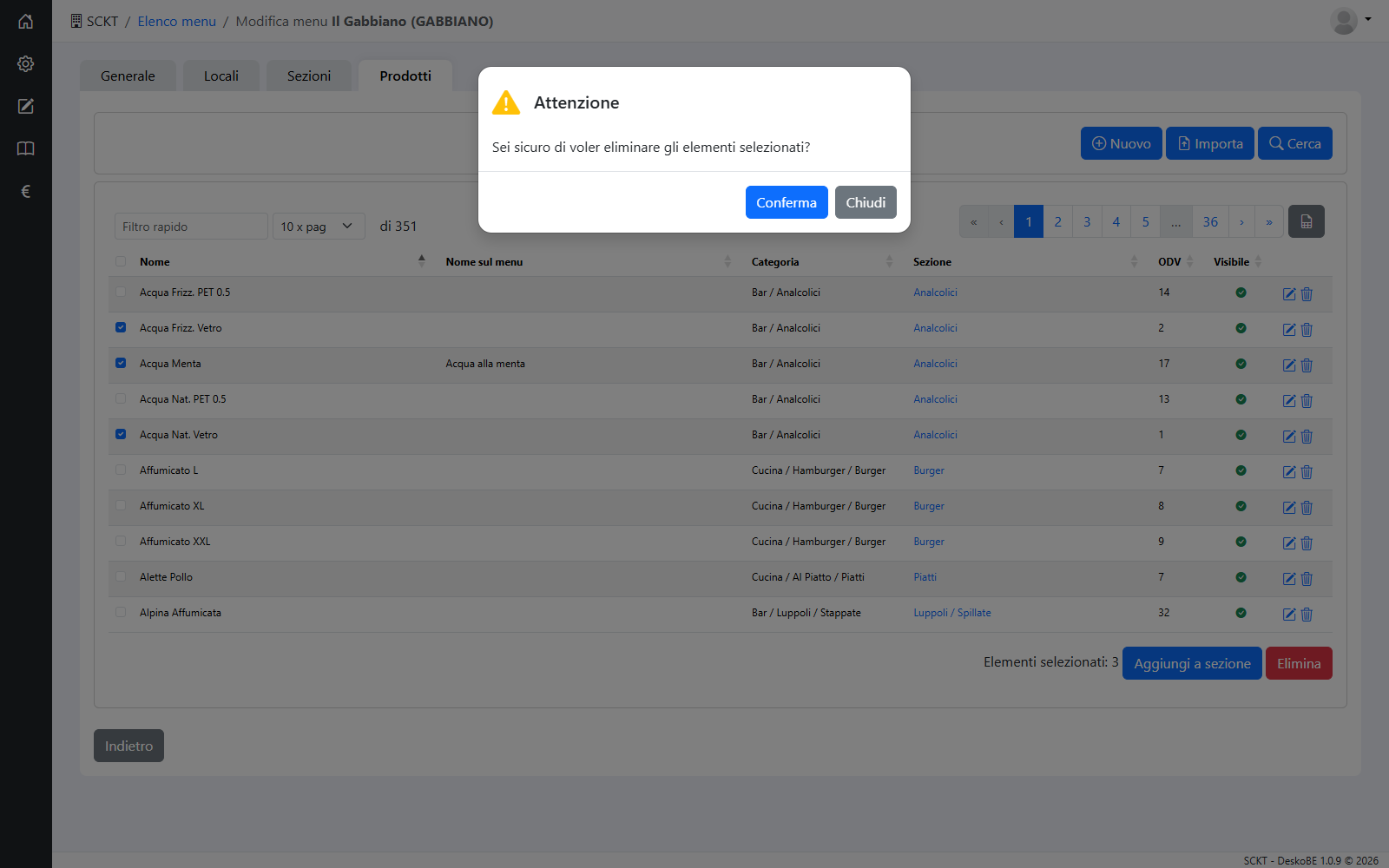Focus the Filtro rapido input field
Screen dimensions: 1389x868
click(191, 227)
